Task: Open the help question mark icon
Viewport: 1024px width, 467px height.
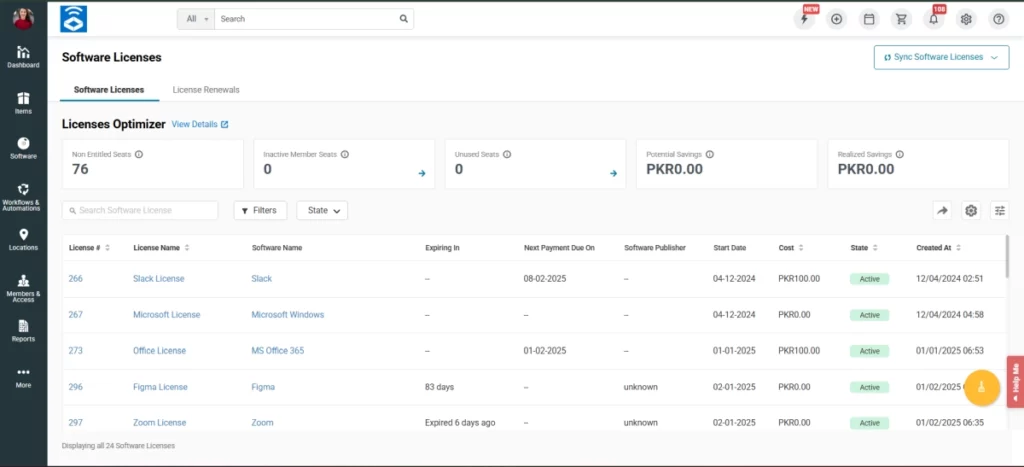Action: [998, 19]
